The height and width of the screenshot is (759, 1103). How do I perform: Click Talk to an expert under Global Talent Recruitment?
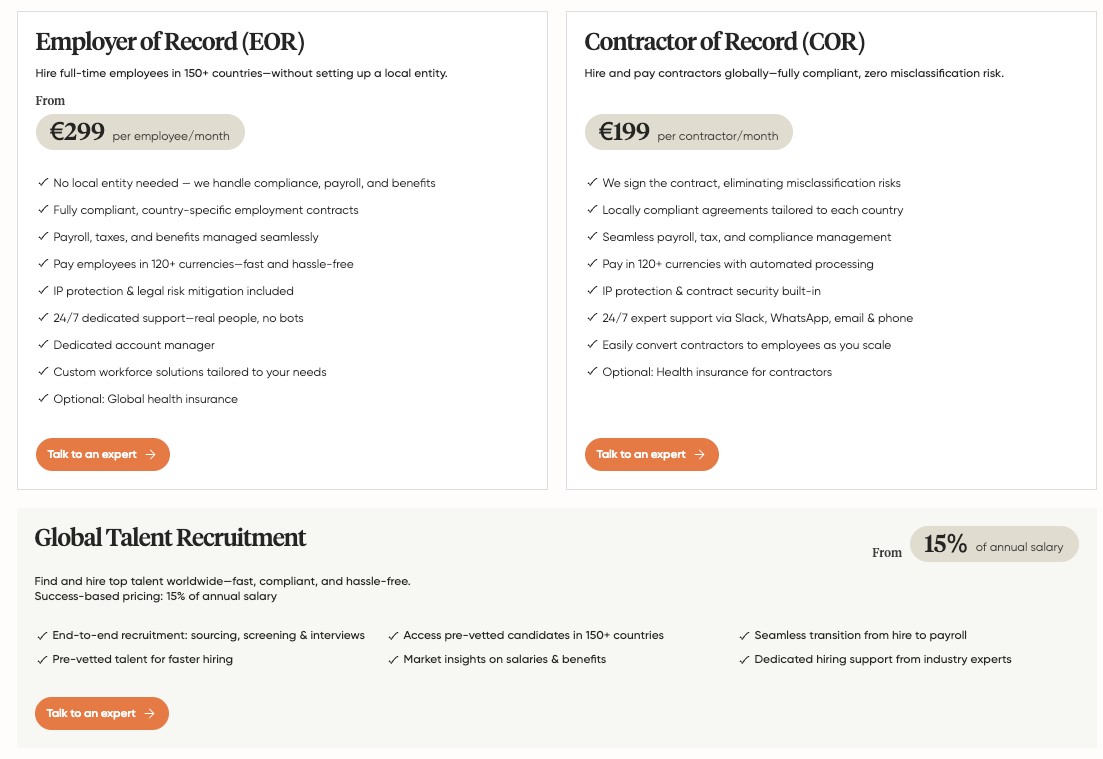point(102,713)
